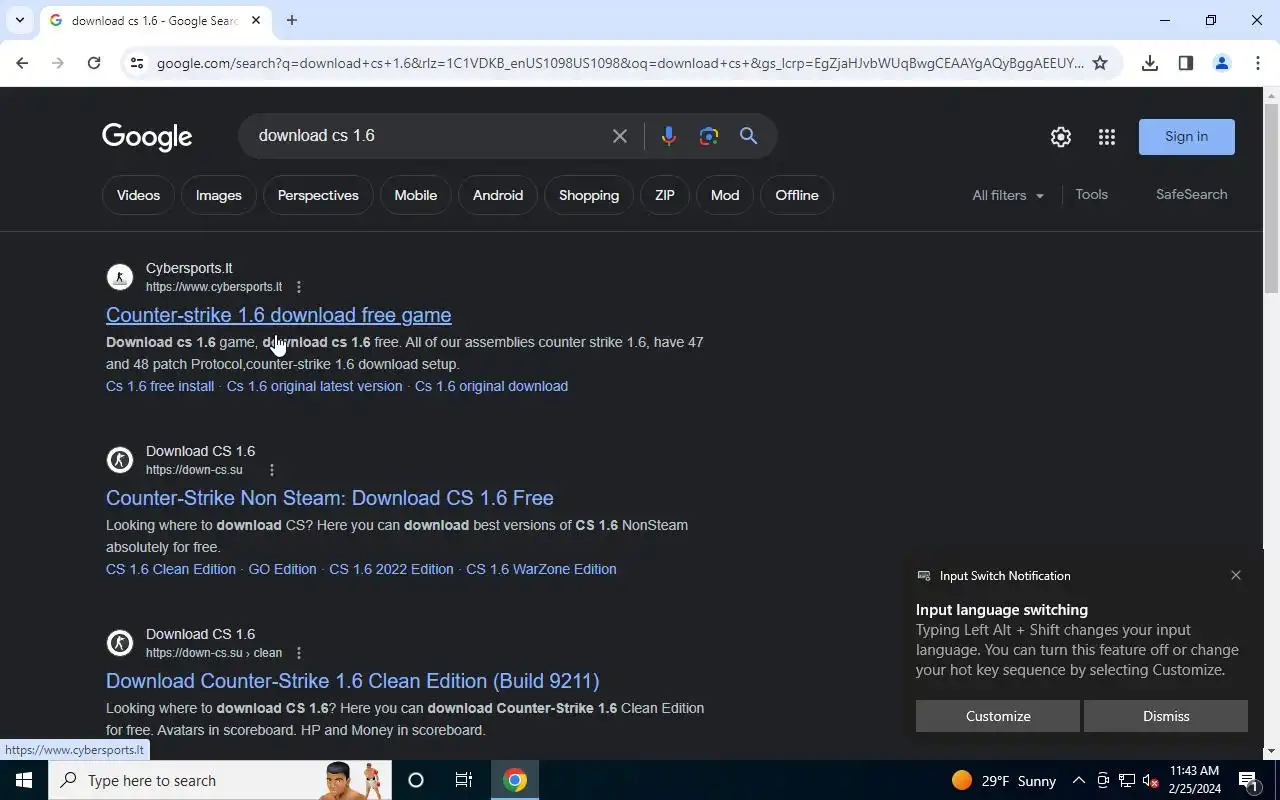Screen dimensions: 1280x800
Task: Click the address bar URL
Action: pos(620,63)
